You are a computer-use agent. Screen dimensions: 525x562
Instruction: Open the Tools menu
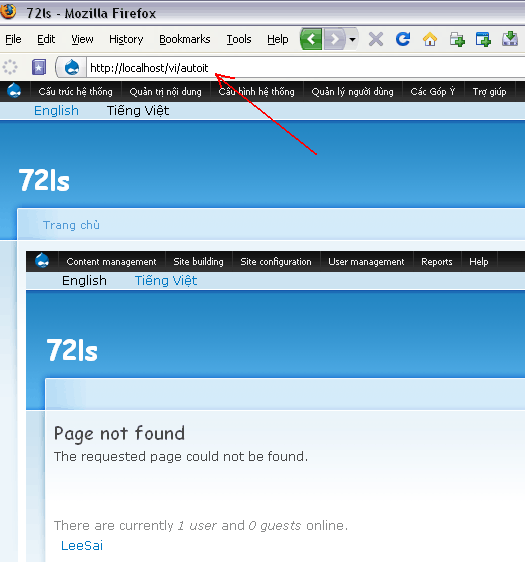point(239,39)
